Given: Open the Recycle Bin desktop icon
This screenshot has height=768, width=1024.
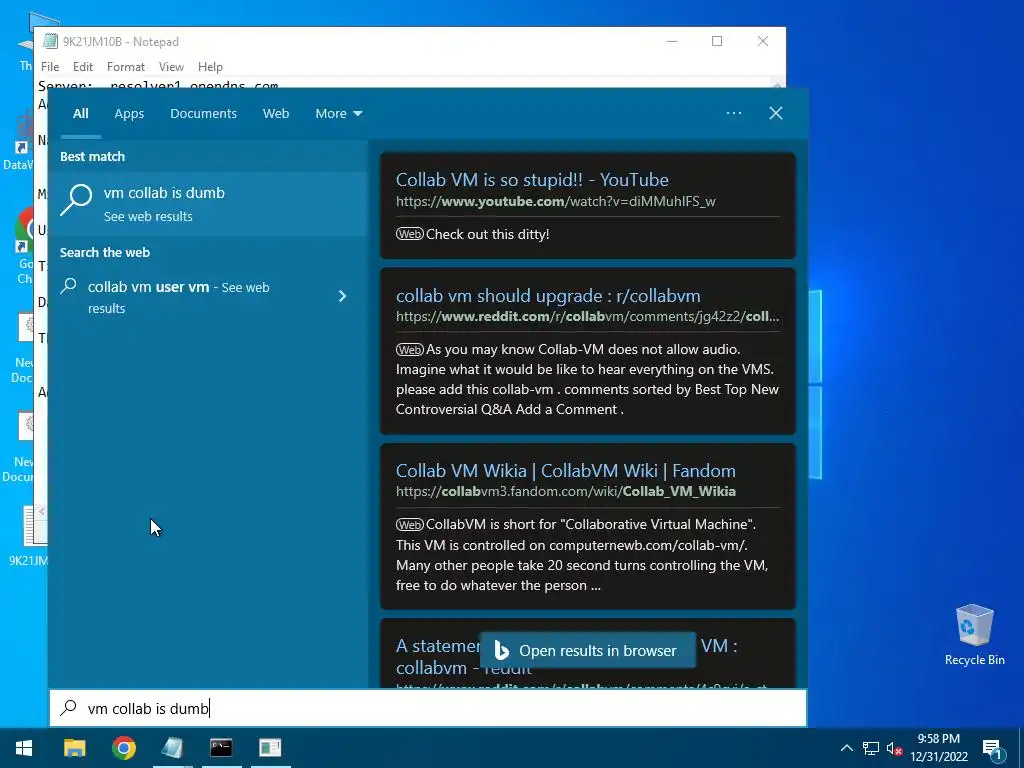Looking at the screenshot, I should pyautogui.click(x=974, y=635).
